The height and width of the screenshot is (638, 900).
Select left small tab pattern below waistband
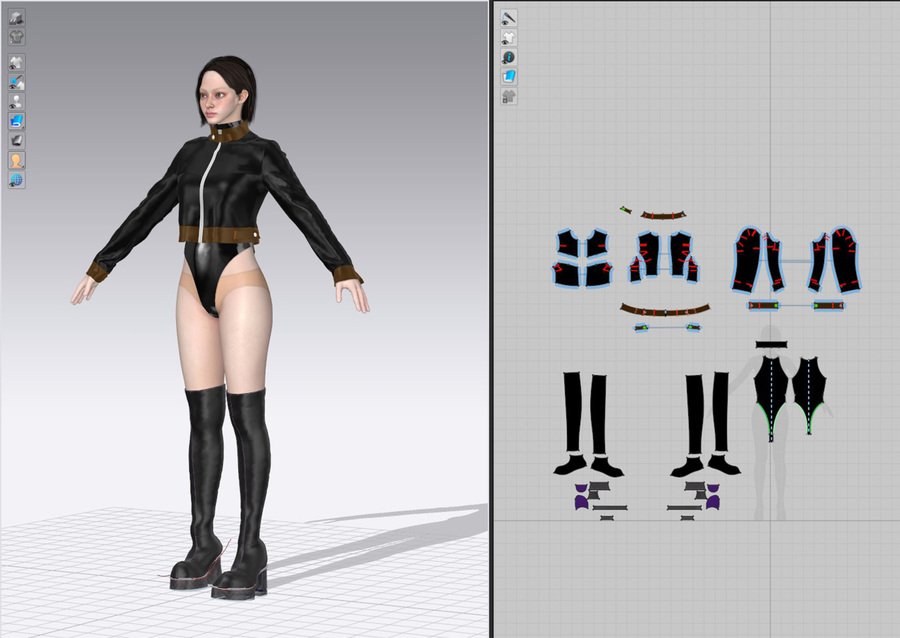pos(641,328)
